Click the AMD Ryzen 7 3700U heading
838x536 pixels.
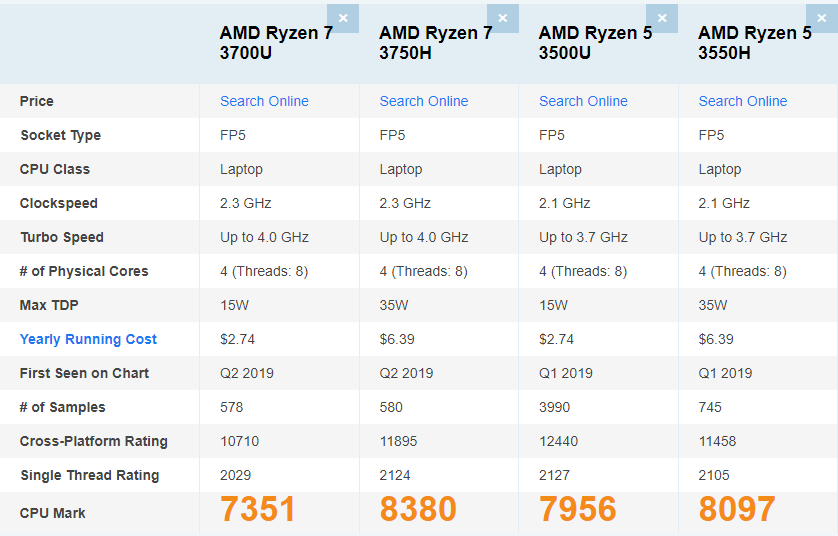click(x=276, y=43)
